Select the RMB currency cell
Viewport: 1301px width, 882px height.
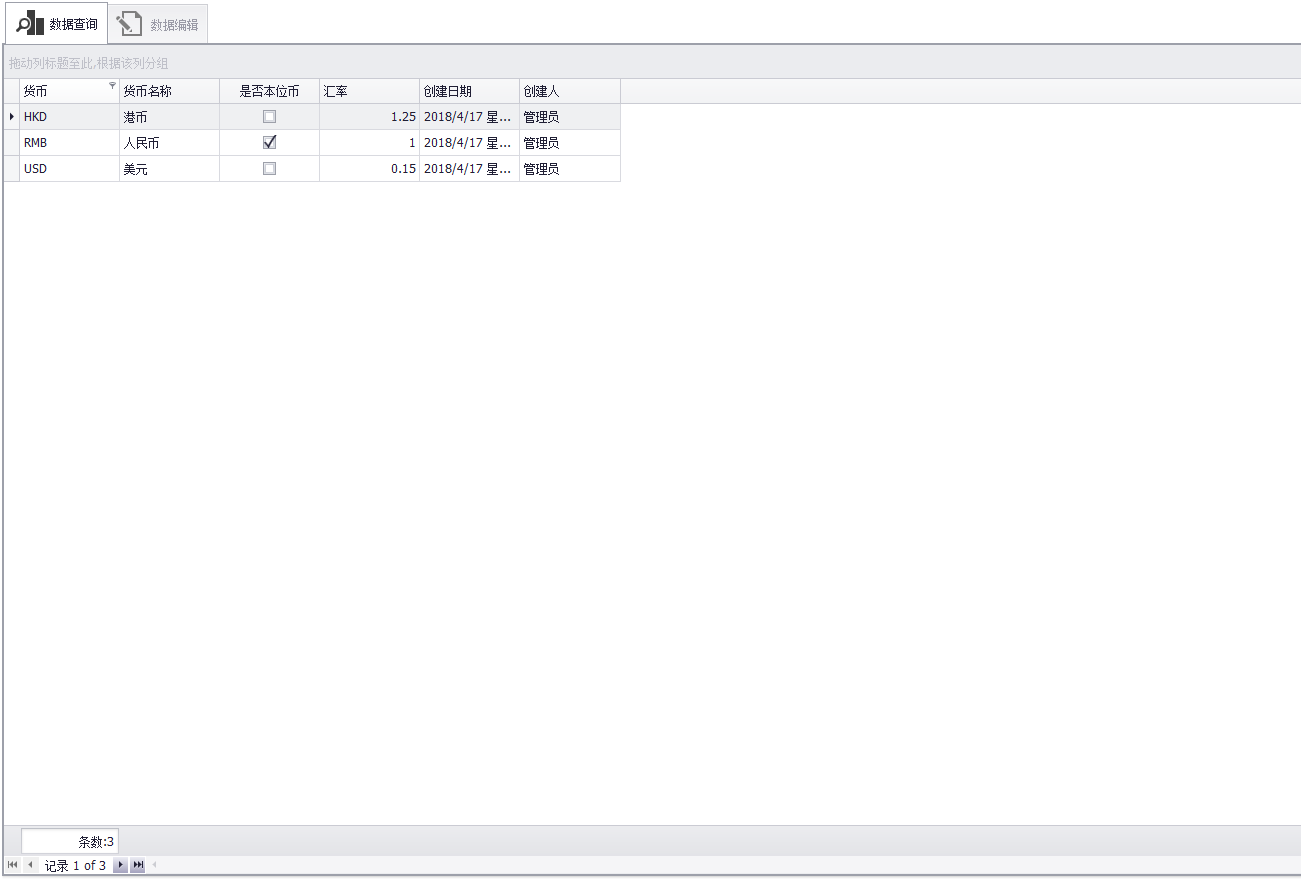click(x=69, y=143)
